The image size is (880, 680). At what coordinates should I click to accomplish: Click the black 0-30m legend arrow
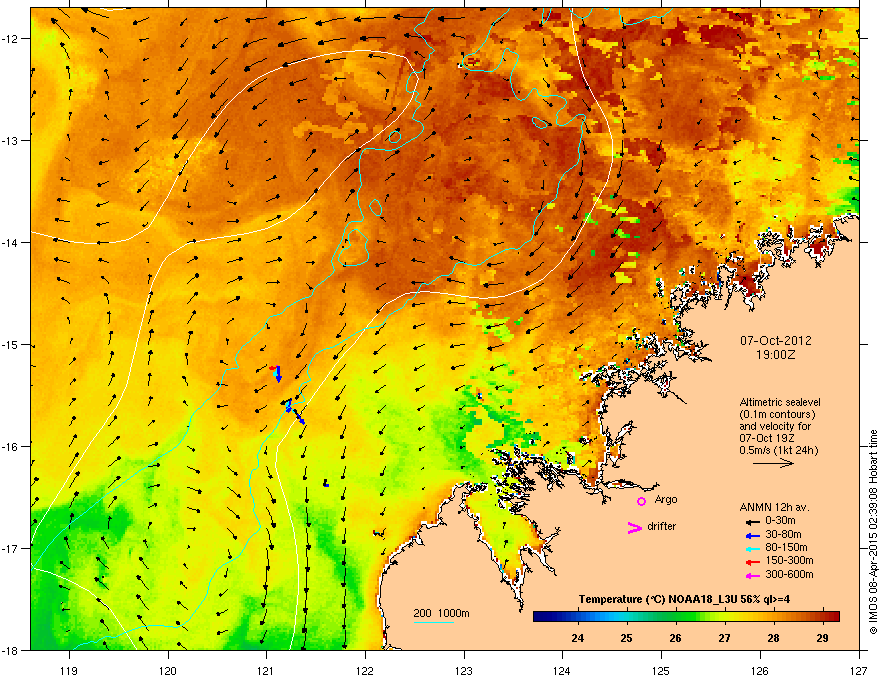click(x=752, y=522)
